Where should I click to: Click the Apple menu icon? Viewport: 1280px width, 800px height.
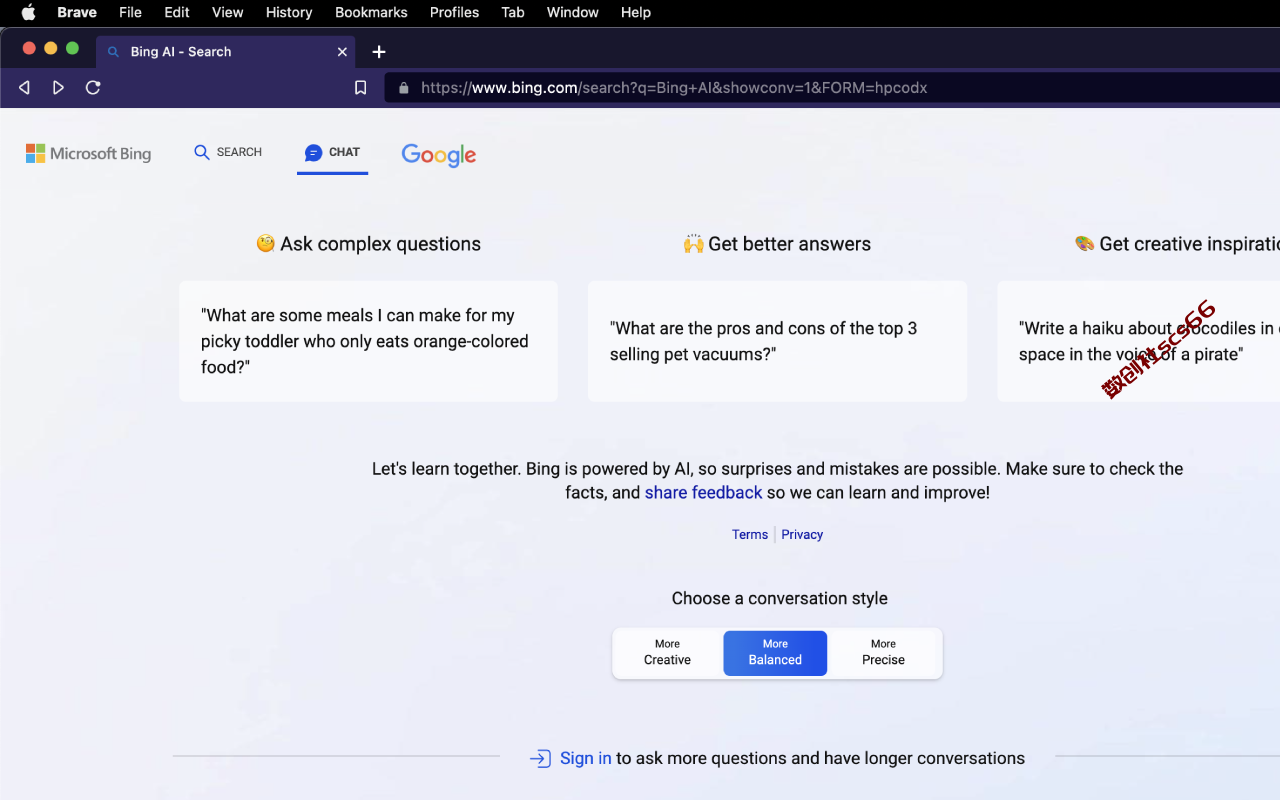coord(28,12)
